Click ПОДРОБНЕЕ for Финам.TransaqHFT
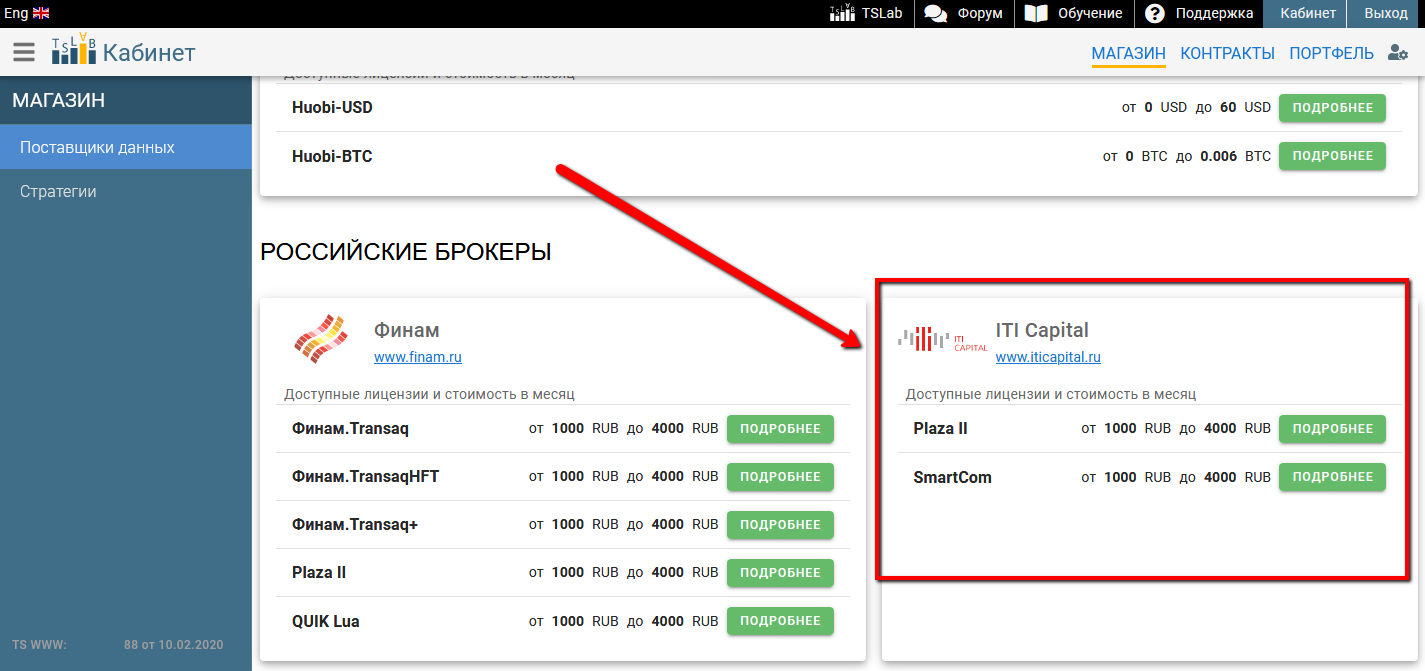The height and width of the screenshot is (671, 1425). pos(780,477)
